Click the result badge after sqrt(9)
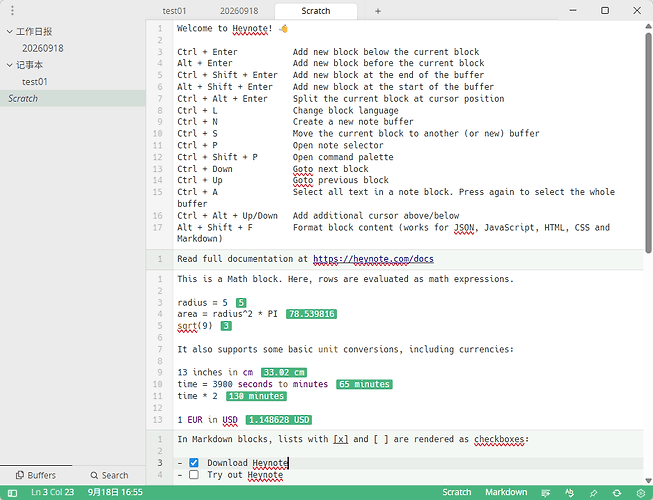The width and height of the screenshot is (653, 500). [226, 326]
